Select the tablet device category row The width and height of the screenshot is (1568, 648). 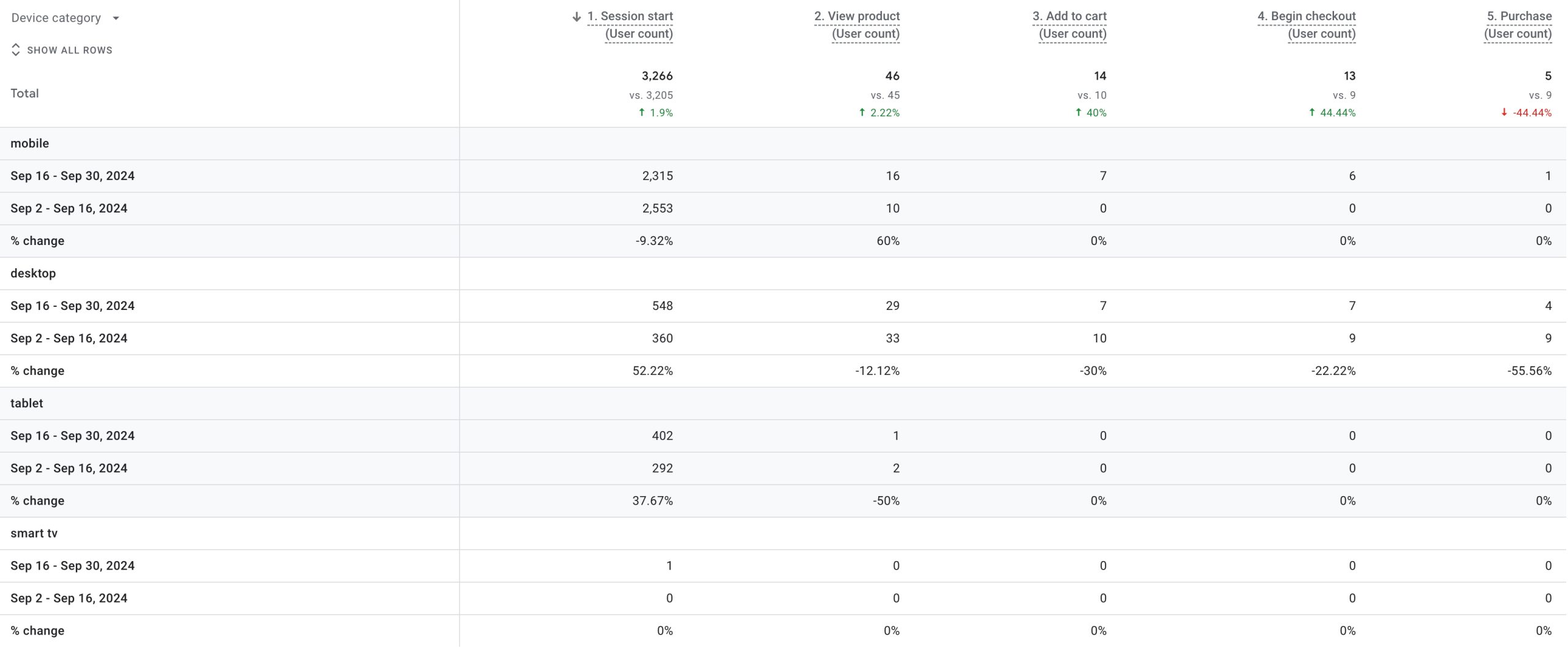point(27,403)
